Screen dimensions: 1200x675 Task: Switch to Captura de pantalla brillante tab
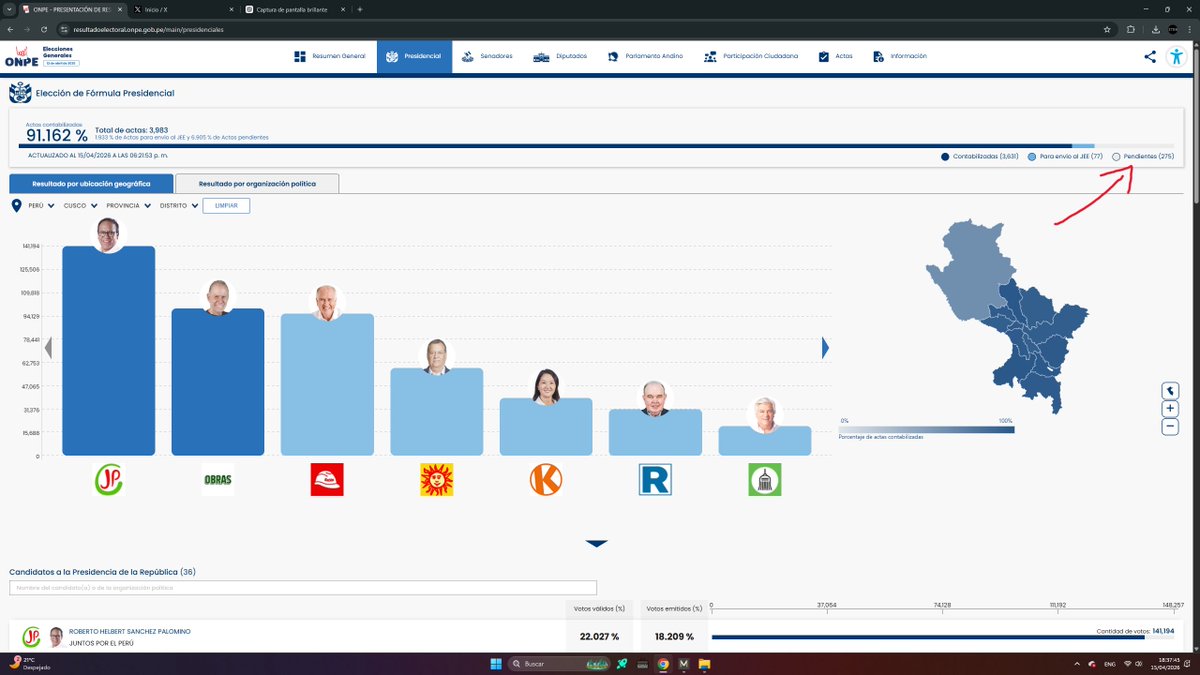point(290,9)
